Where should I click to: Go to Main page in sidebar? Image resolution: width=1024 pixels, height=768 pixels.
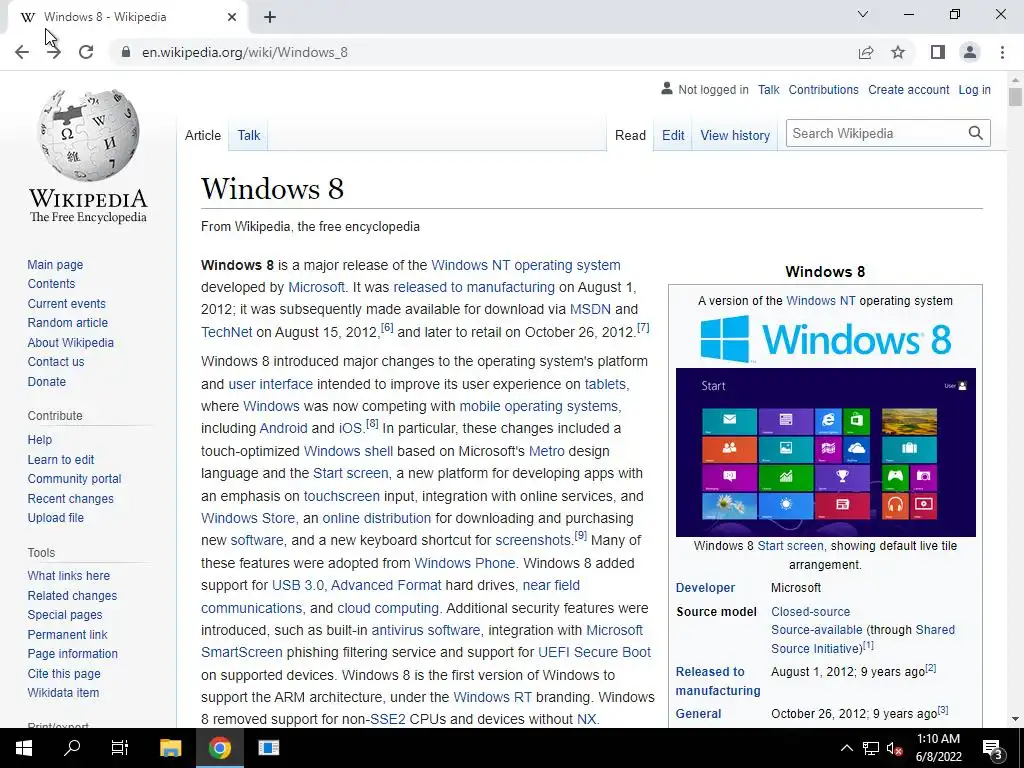pyautogui.click(x=55, y=264)
